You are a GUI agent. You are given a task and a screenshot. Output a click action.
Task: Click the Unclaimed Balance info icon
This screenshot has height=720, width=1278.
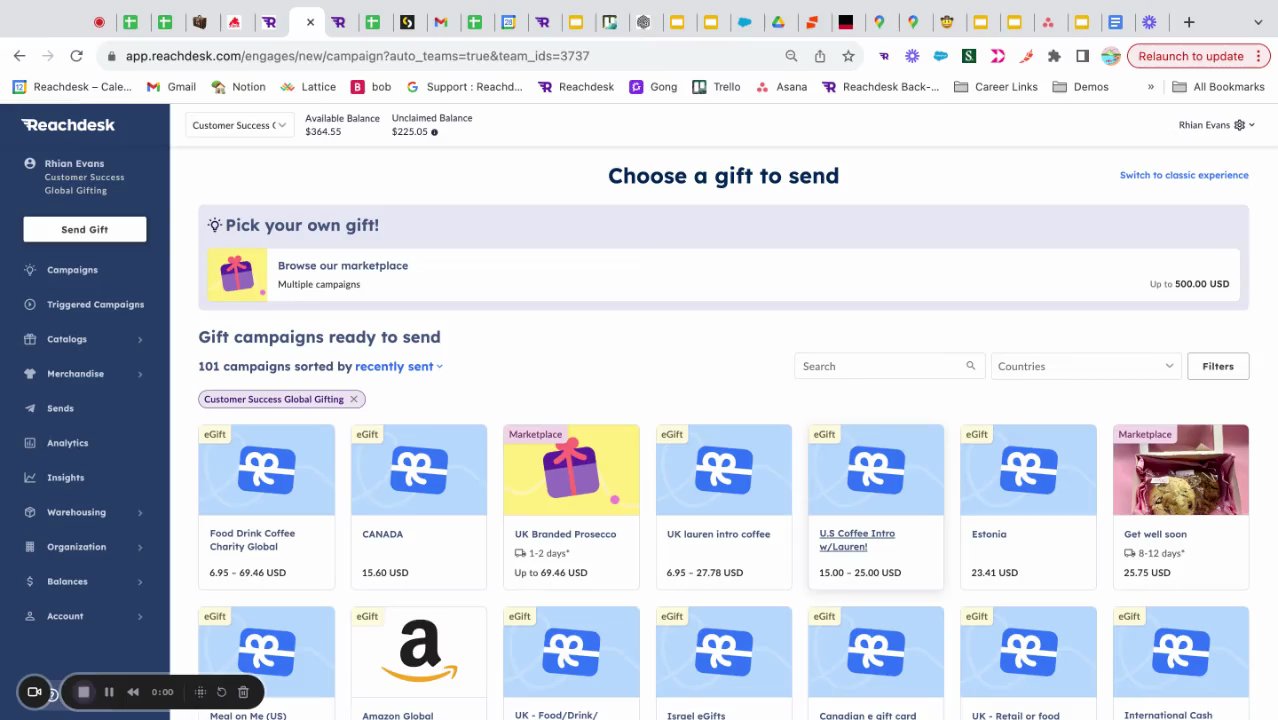tap(434, 132)
